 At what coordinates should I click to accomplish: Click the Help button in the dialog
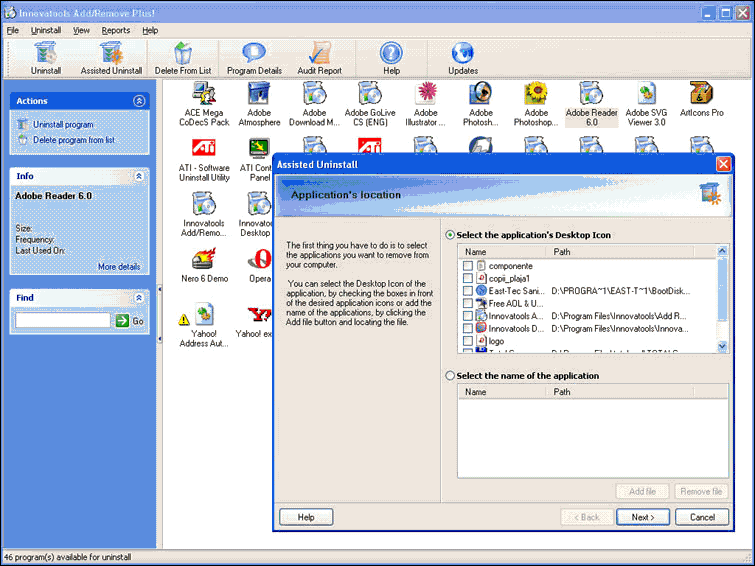tap(306, 517)
